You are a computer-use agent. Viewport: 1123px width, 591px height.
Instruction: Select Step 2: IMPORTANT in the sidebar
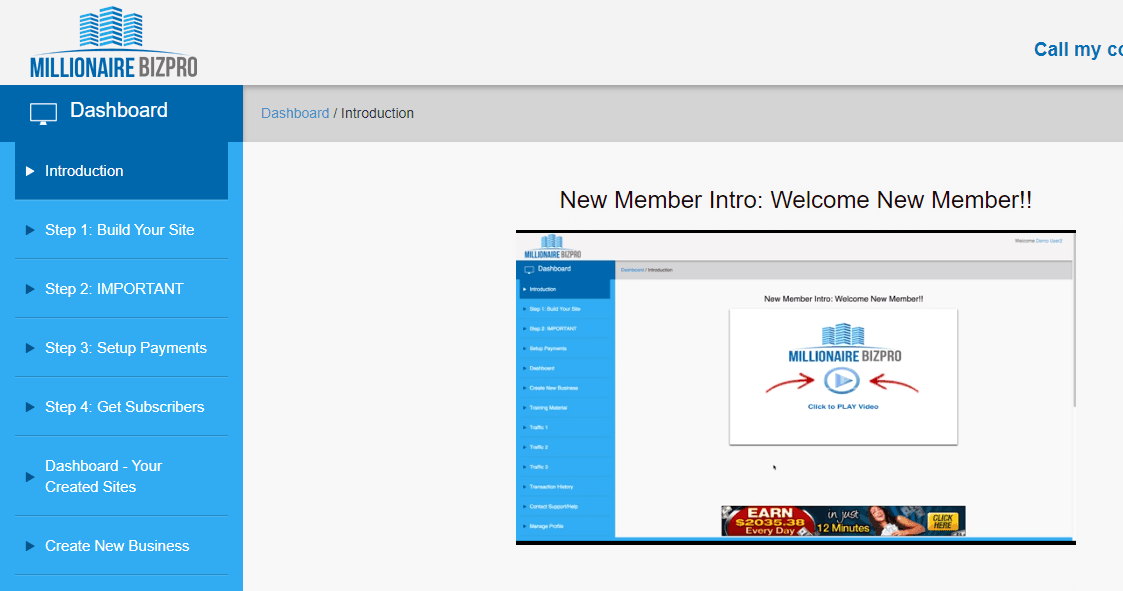[121, 289]
